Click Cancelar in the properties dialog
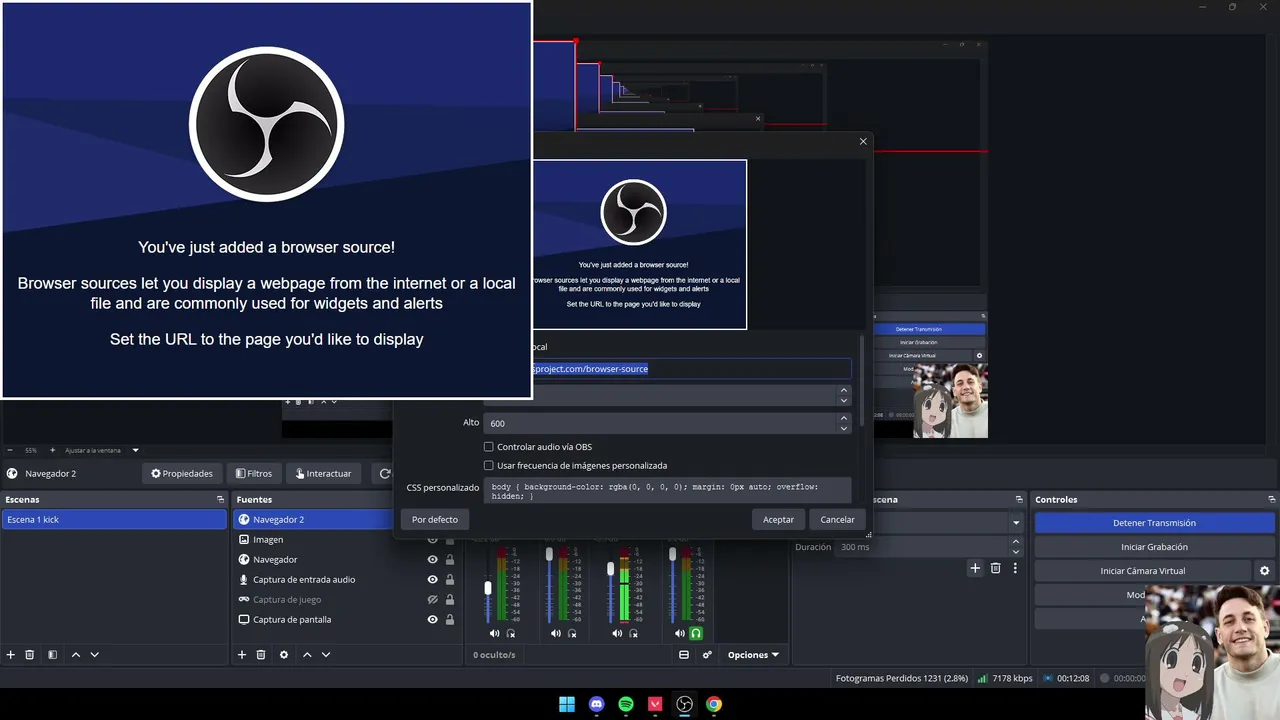This screenshot has height=720, width=1280. point(838,519)
